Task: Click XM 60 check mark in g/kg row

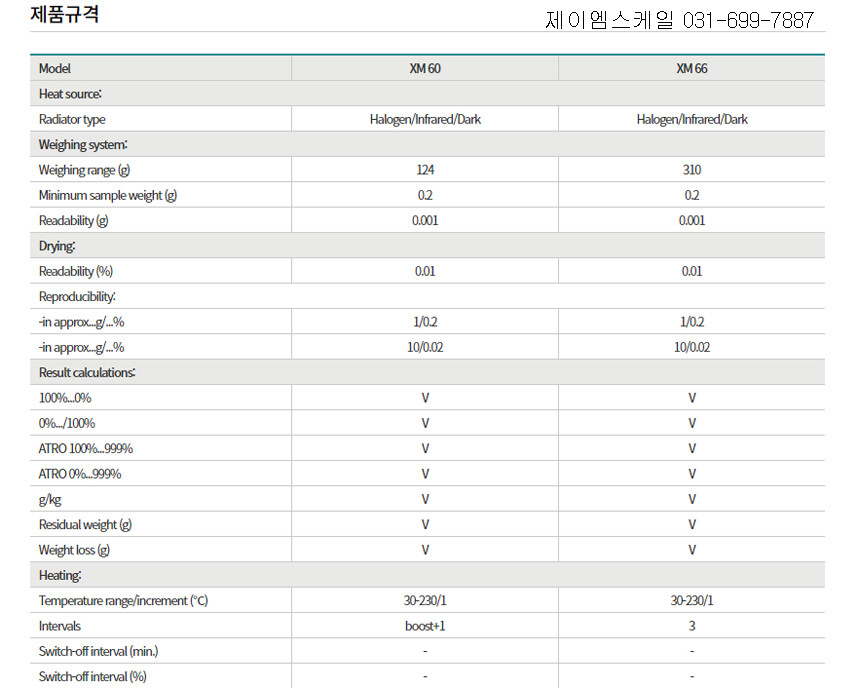Action: tap(425, 499)
